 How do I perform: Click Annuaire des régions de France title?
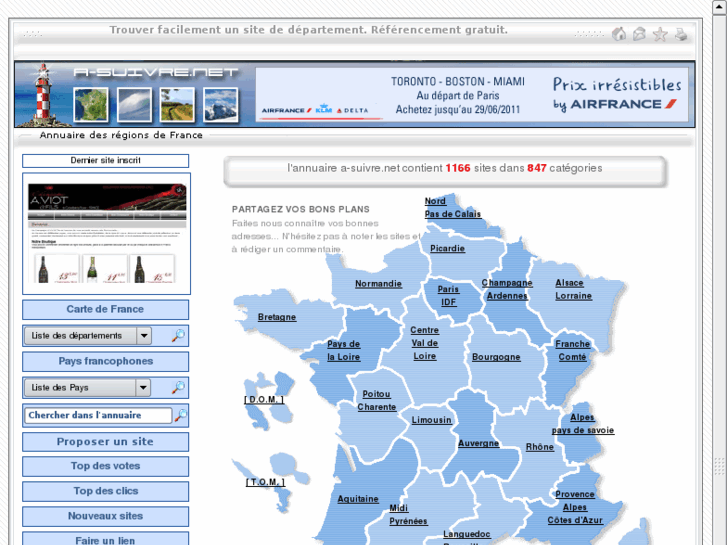tap(121, 135)
